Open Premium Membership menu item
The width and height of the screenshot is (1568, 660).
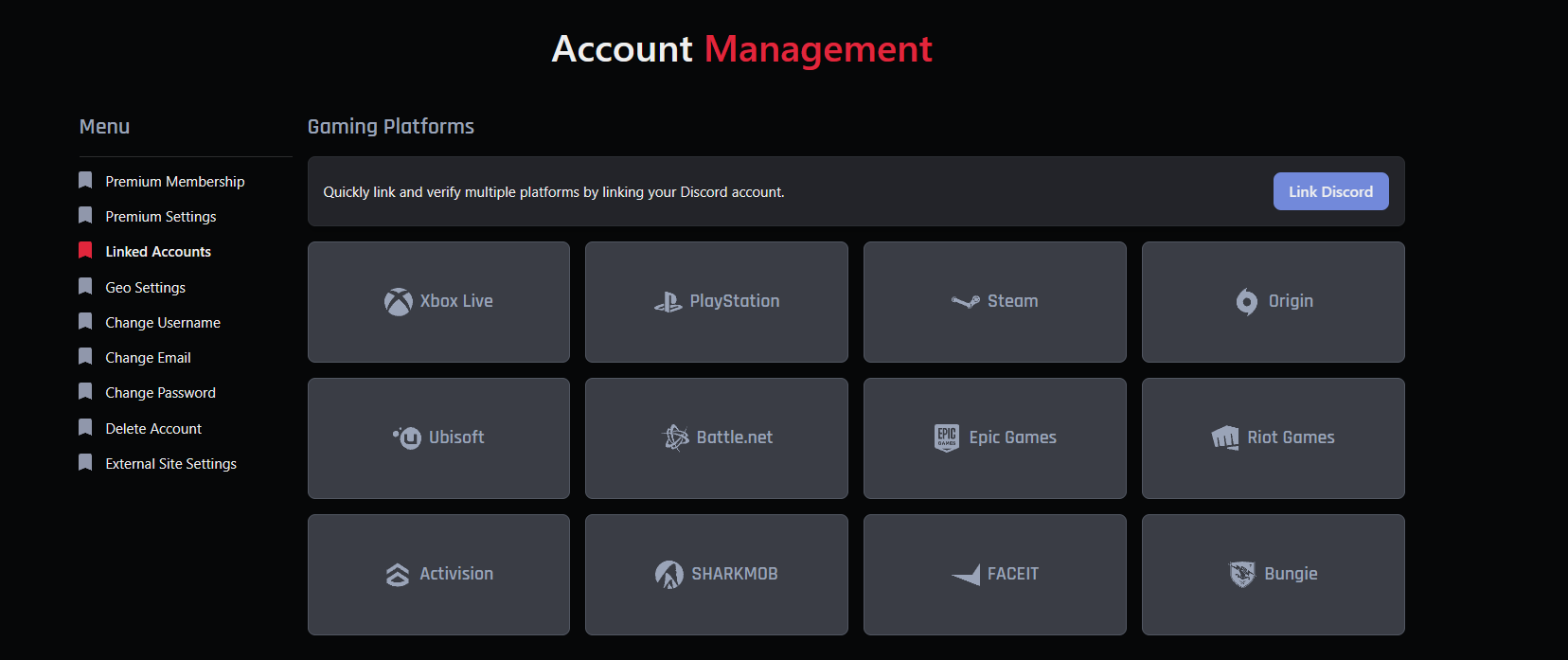point(175,182)
